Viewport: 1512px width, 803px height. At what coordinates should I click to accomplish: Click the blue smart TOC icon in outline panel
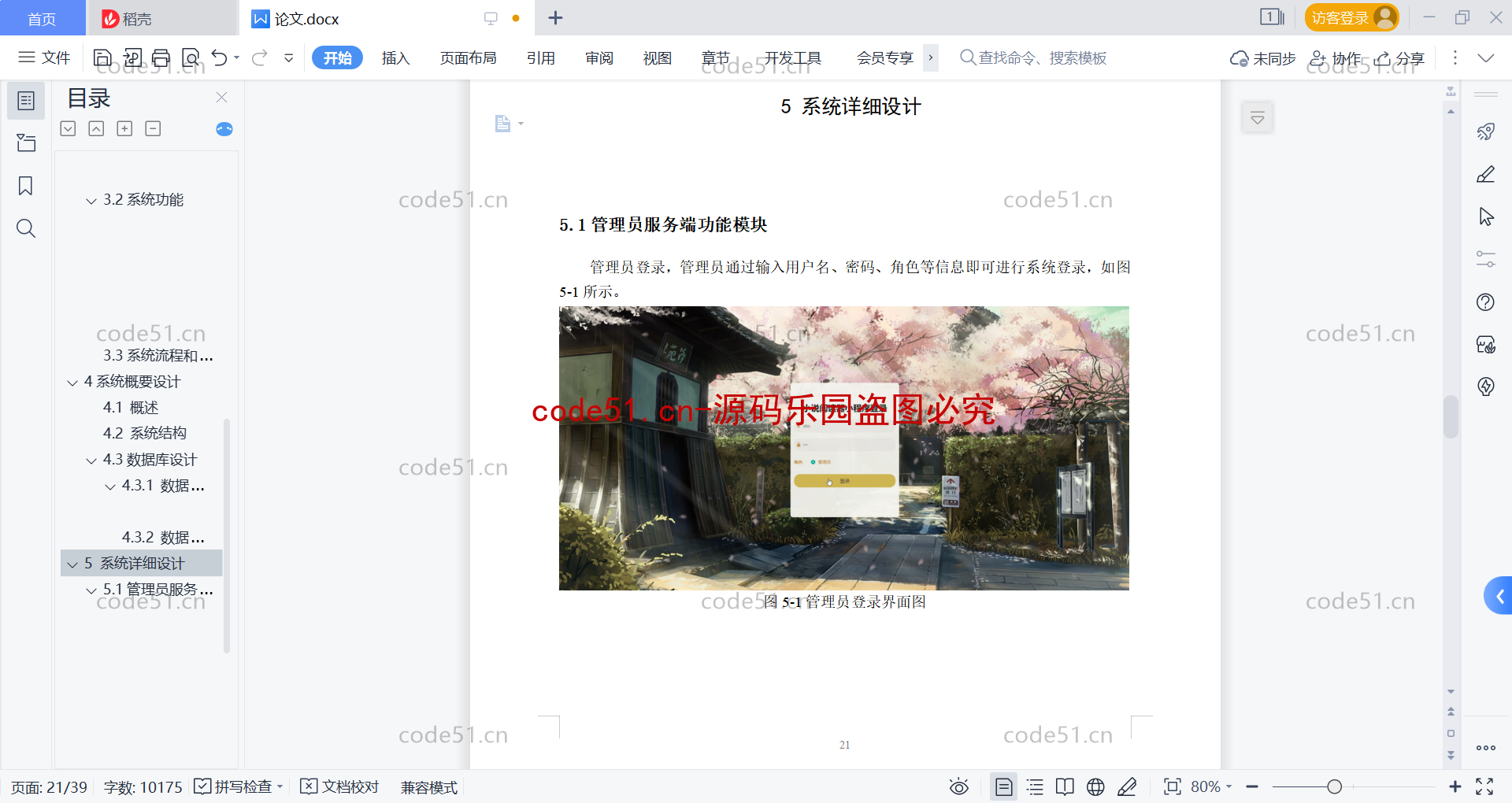click(224, 129)
